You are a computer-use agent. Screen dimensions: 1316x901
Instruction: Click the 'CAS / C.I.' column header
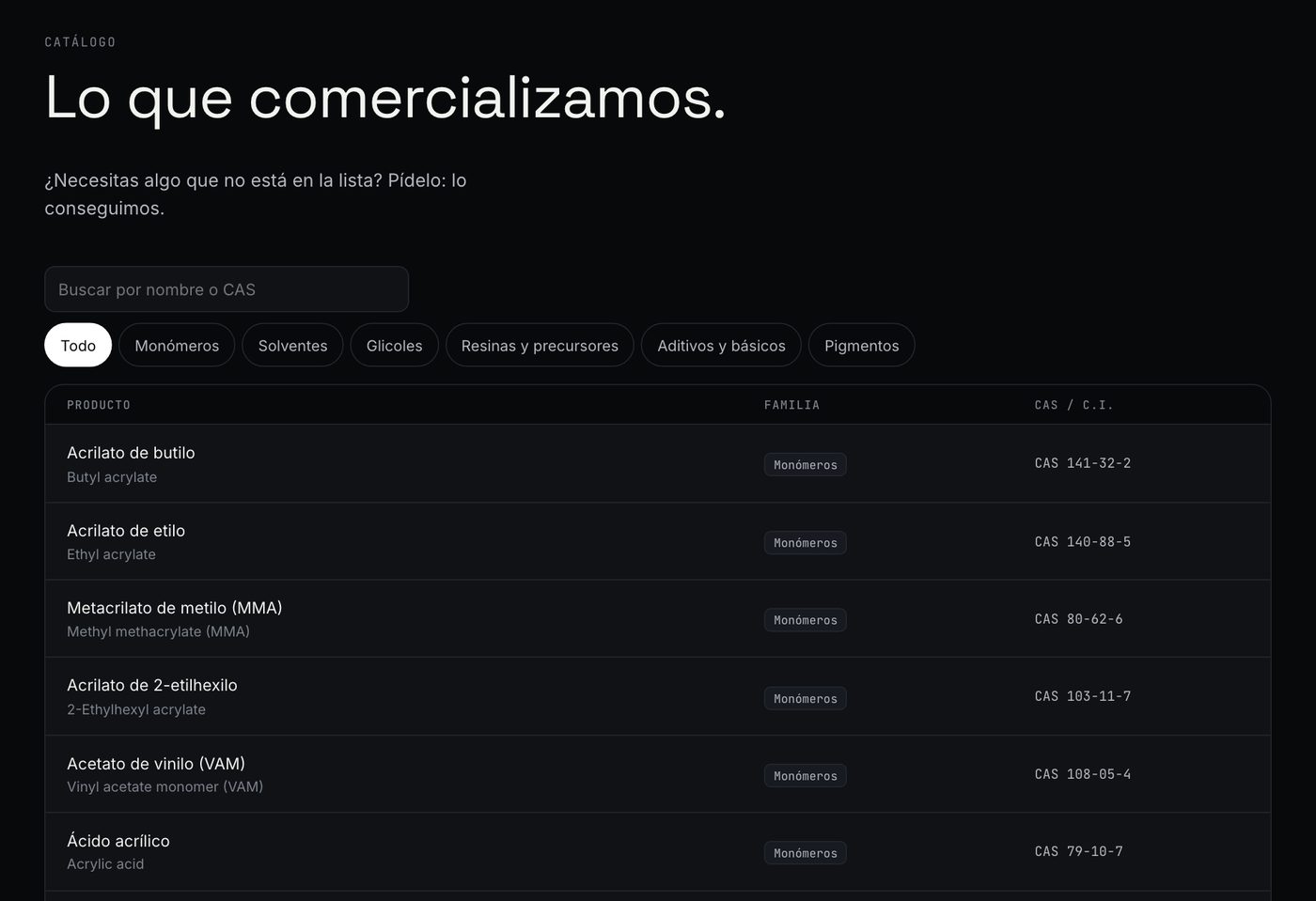[1073, 405]
